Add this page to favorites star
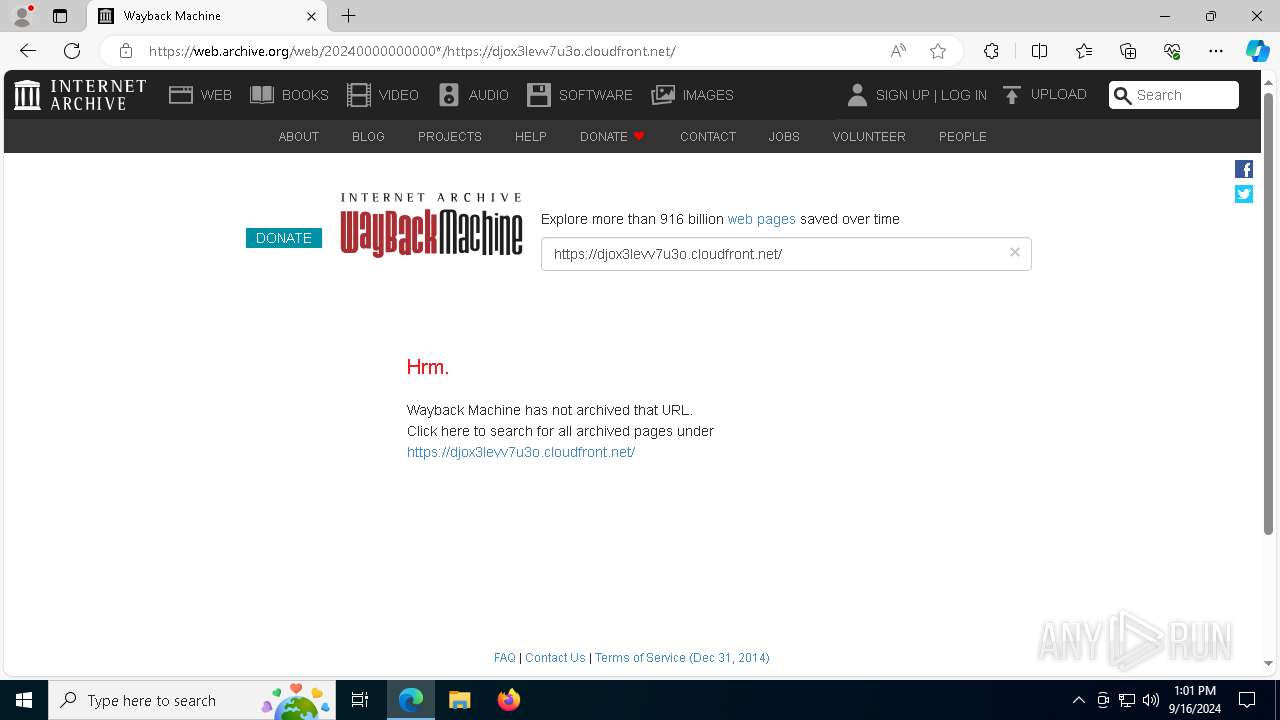Screen dimensions: 1280x720 (x=937, y=51)
